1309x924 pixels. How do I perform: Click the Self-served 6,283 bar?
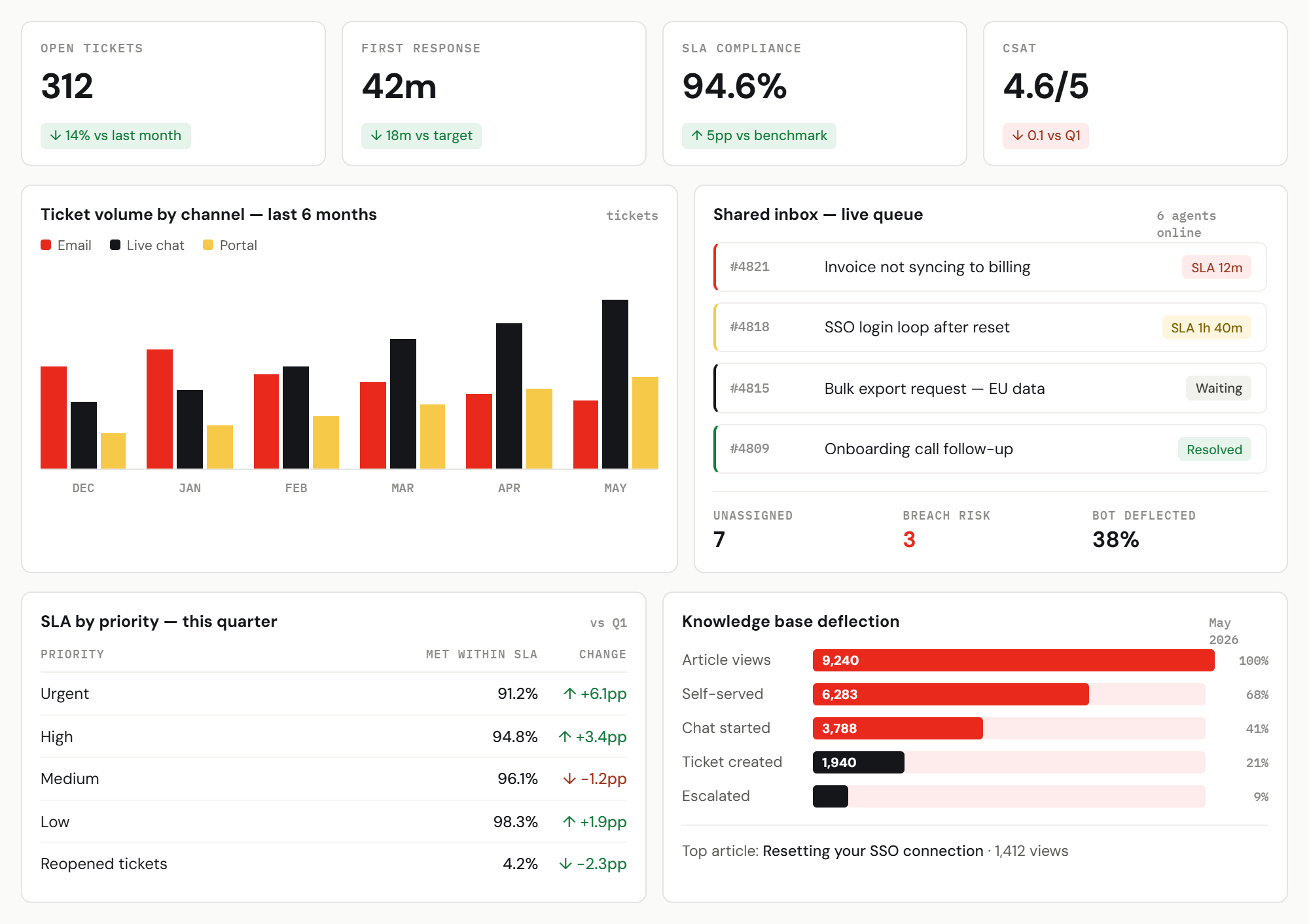951,694
